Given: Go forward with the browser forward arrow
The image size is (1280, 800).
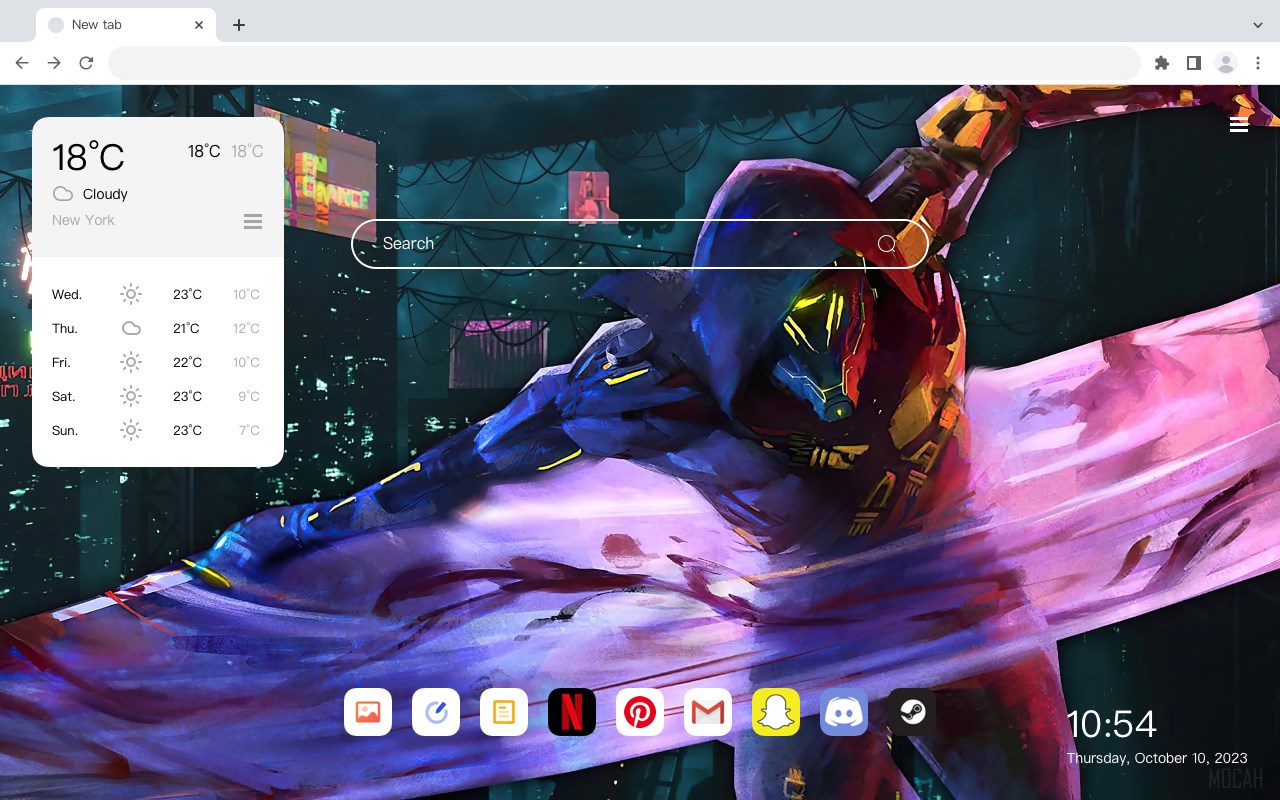Looking at the screenshot, I should click(x=54, y=63).
